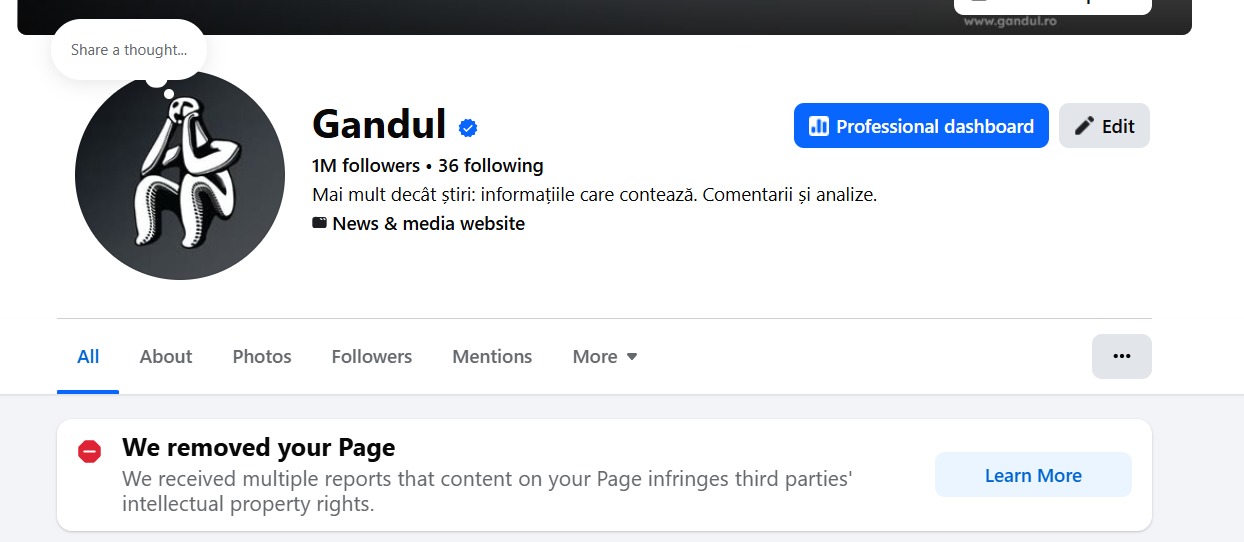Go to the Followers tab

point(372,356)
